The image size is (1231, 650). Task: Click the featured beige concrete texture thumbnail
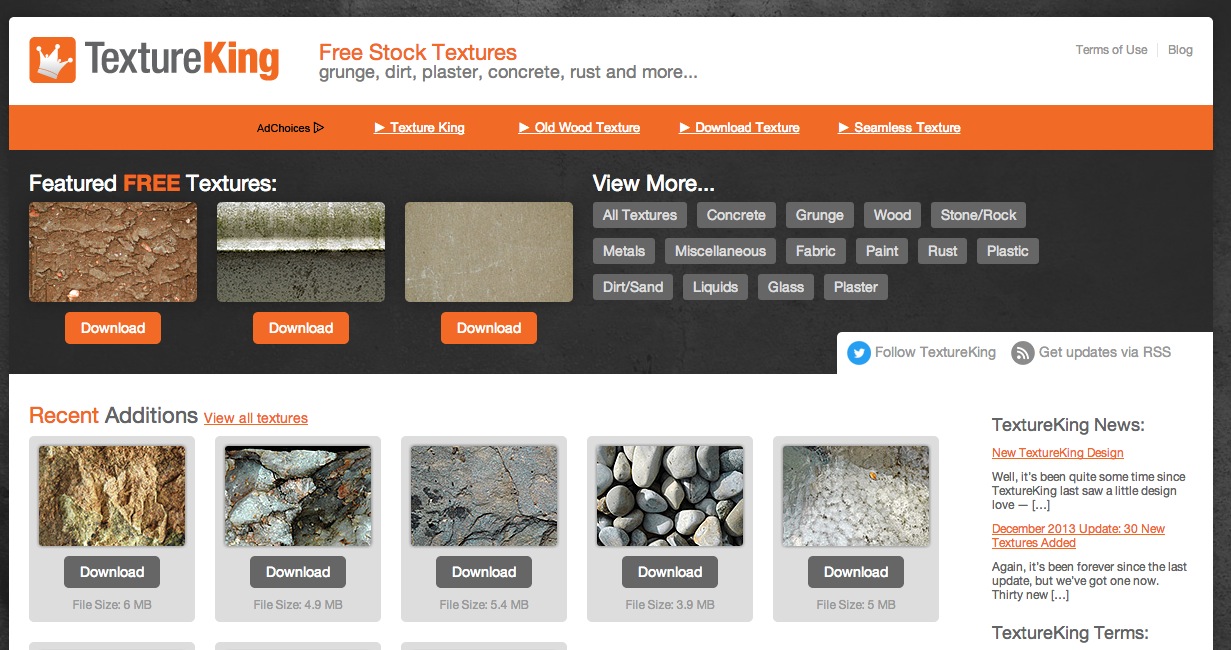[x=489, y=252]
